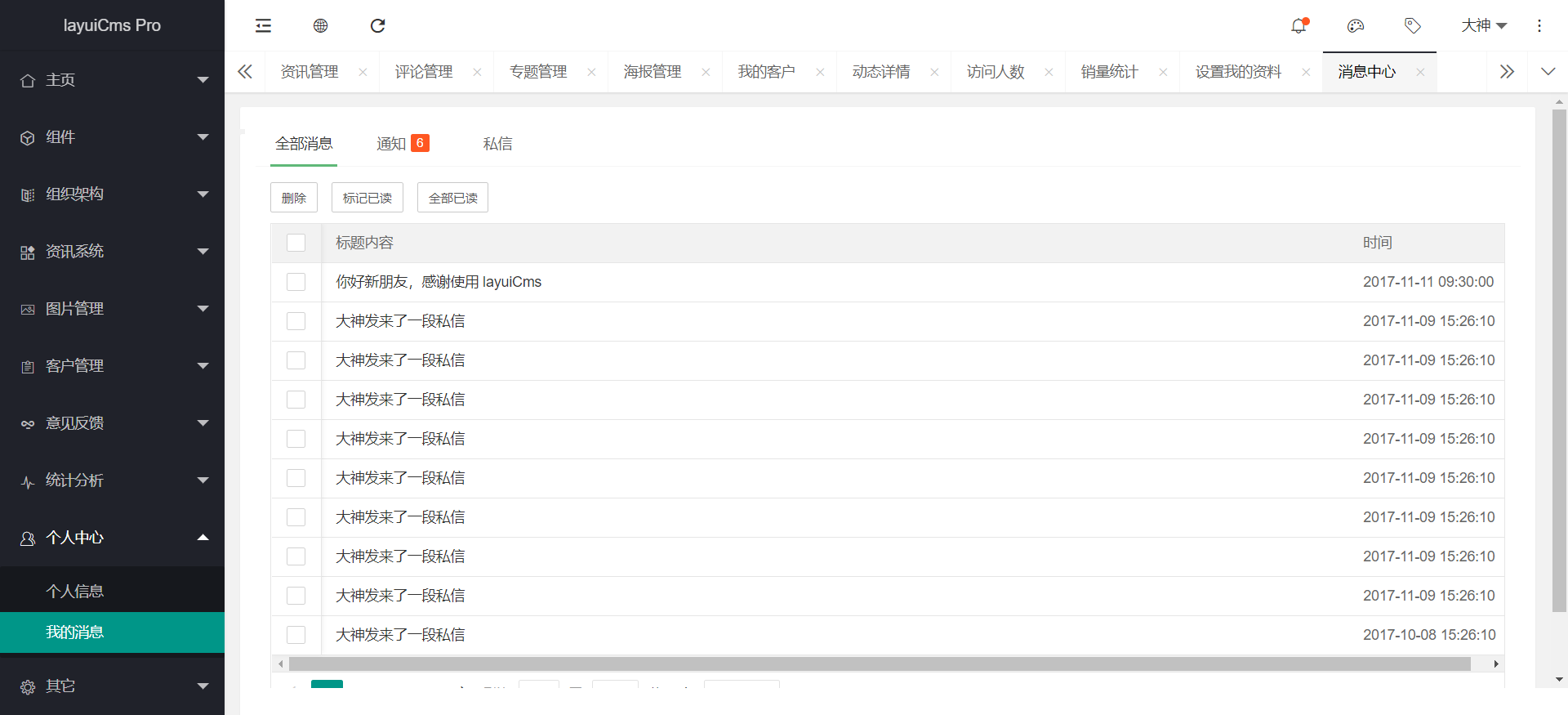Check the fourth 大神发来了一段私信 row

[x=296, y=439]
